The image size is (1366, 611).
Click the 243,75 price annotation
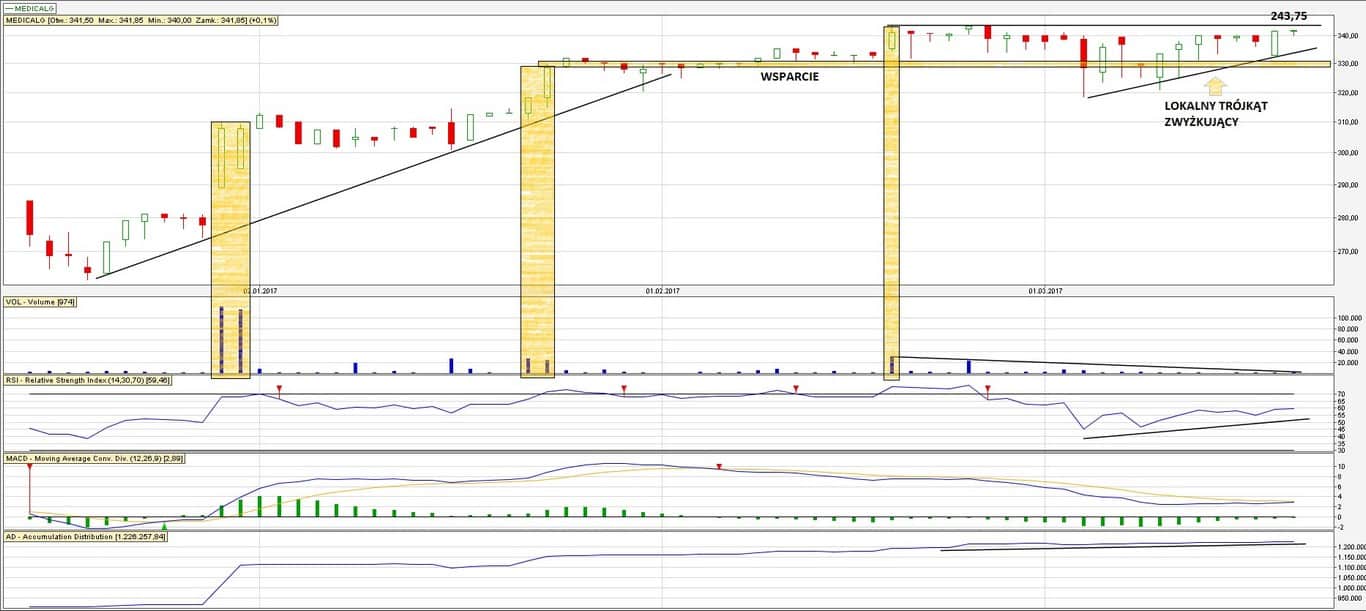click(x=1288, y=16)
